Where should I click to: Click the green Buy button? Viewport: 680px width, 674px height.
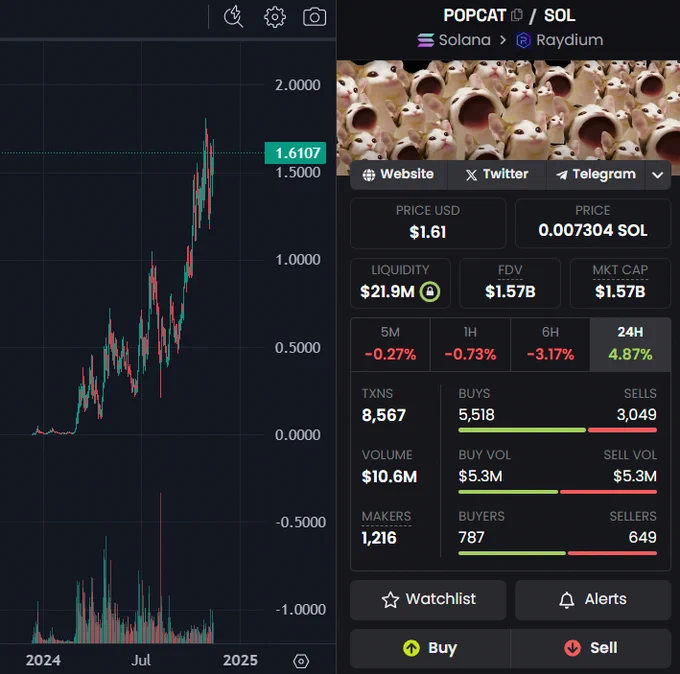430,648
